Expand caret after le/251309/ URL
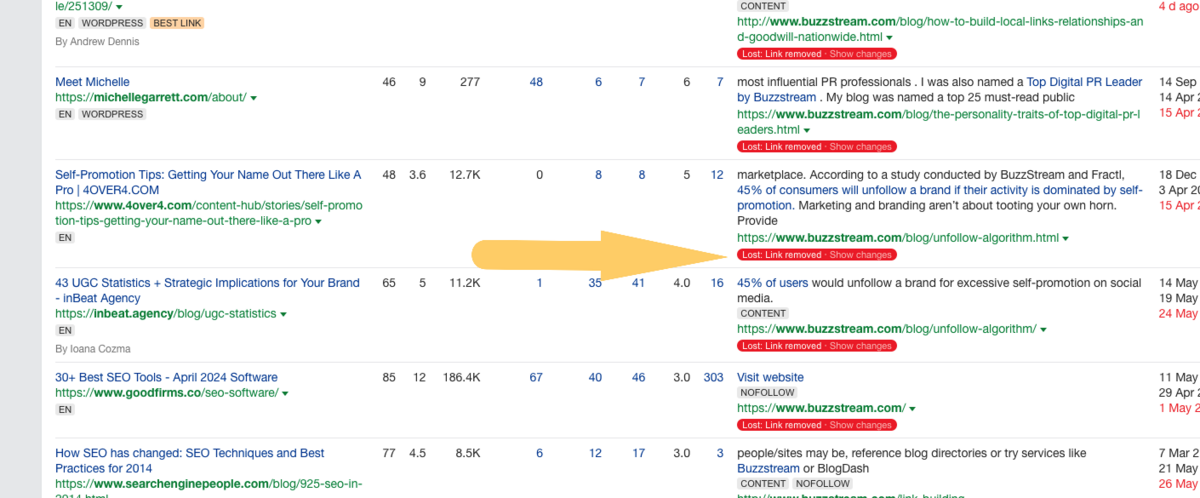Screen dimensions: 1200x498 [119, 6]
